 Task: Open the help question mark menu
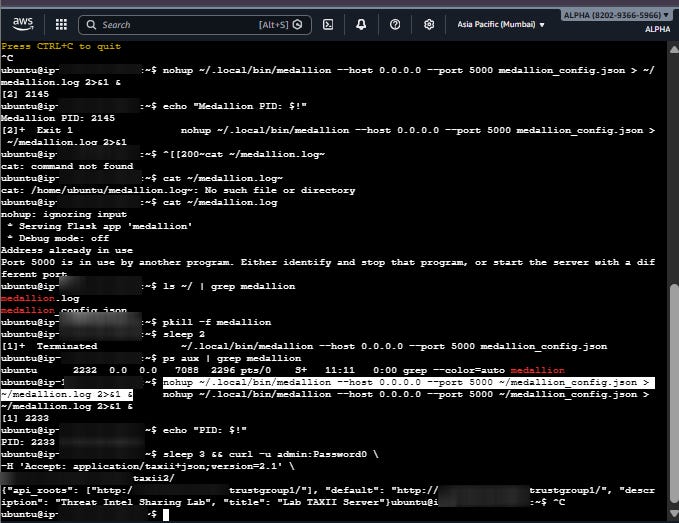click(395, 25)
